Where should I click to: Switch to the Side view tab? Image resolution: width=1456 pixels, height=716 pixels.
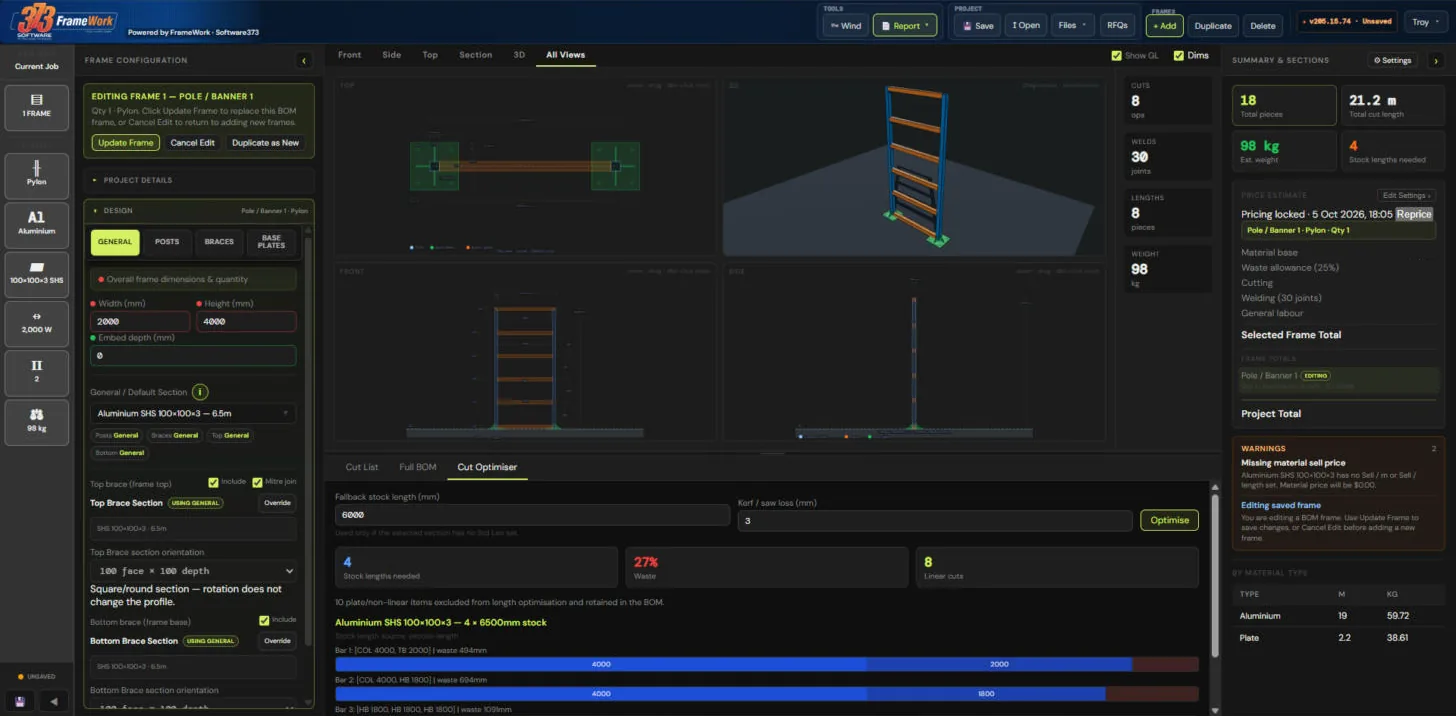(392, 55)
